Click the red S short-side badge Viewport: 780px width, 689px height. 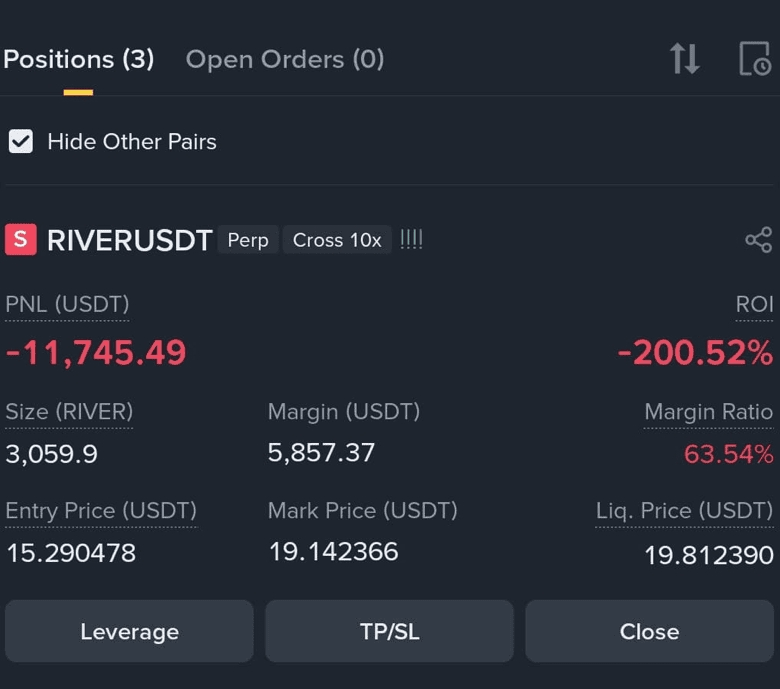(x=20, y=239)
